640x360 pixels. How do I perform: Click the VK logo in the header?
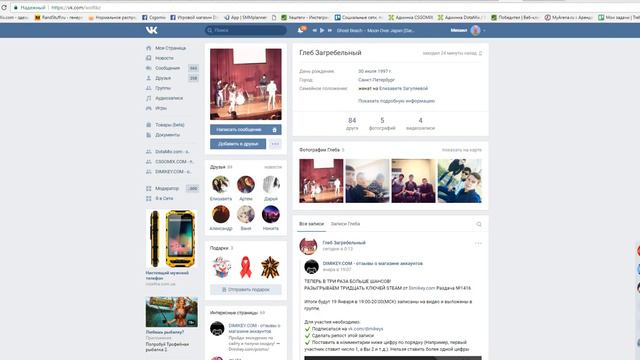(x=151, y=30)
